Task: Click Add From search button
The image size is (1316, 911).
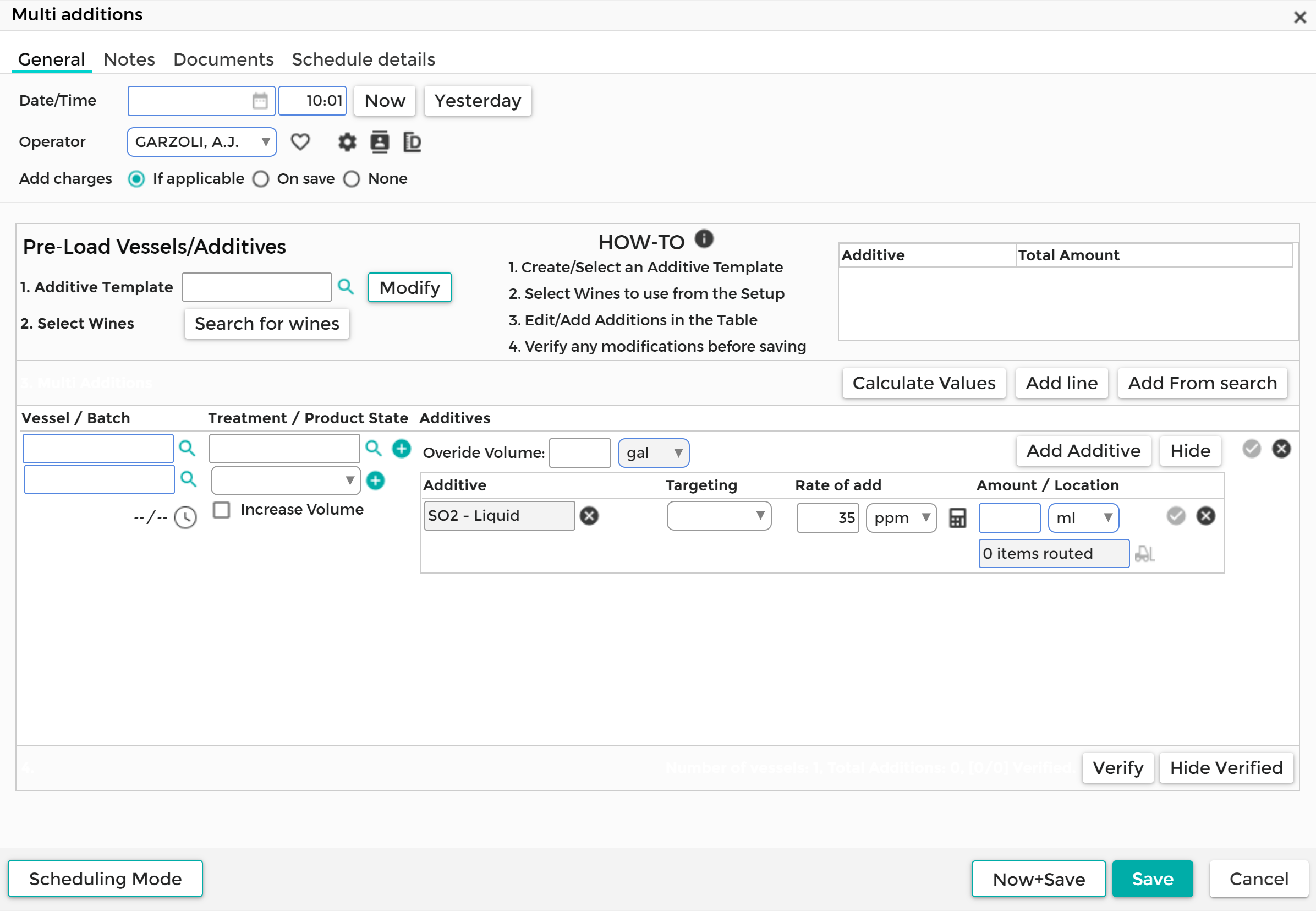Action: point(1203,383)
